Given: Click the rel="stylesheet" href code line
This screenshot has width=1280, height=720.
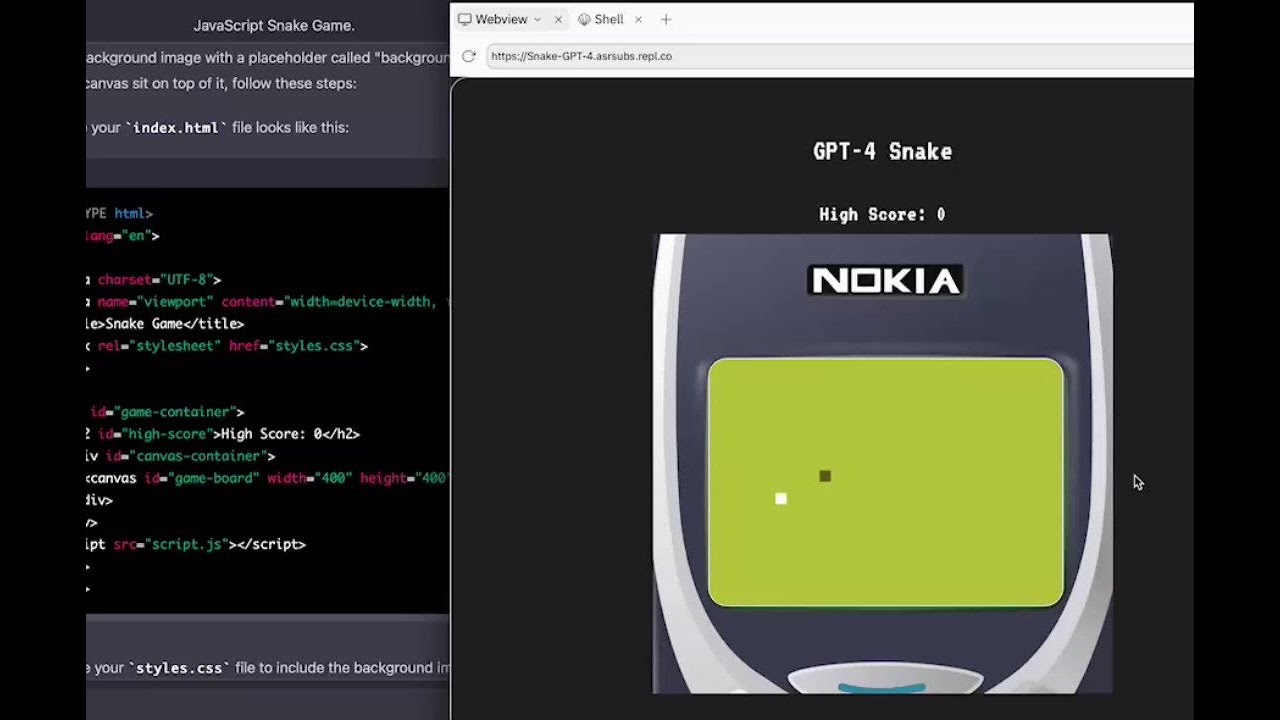Looking at the screenshot, I should (227, 346).
